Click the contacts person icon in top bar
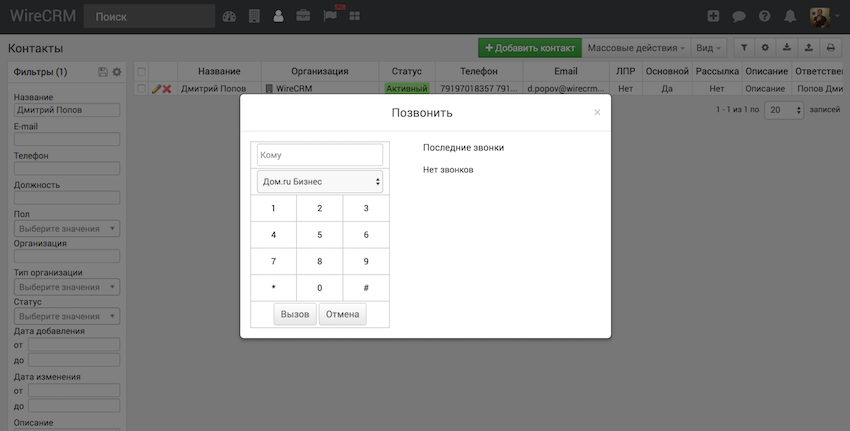The image size is (850, 431). tap(278, 16)
